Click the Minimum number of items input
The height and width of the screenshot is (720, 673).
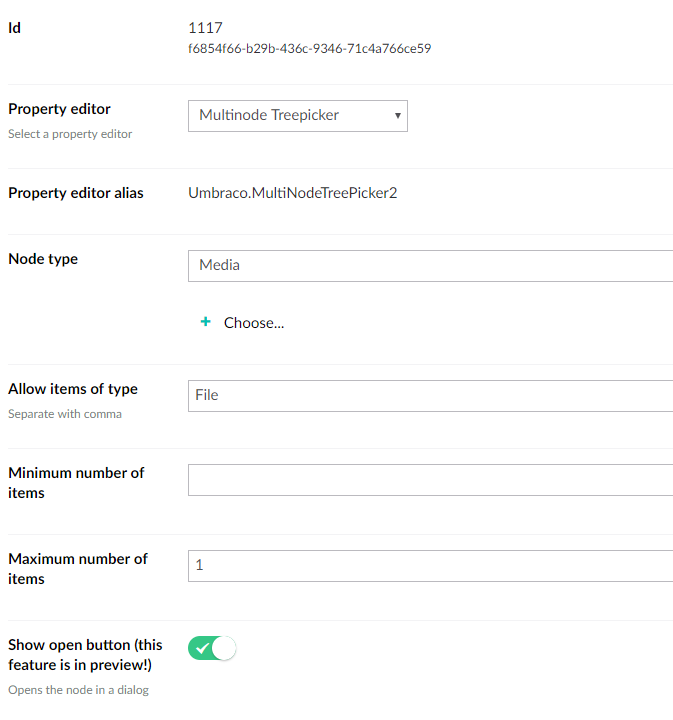pyautogui.click(x=430, y=480)
